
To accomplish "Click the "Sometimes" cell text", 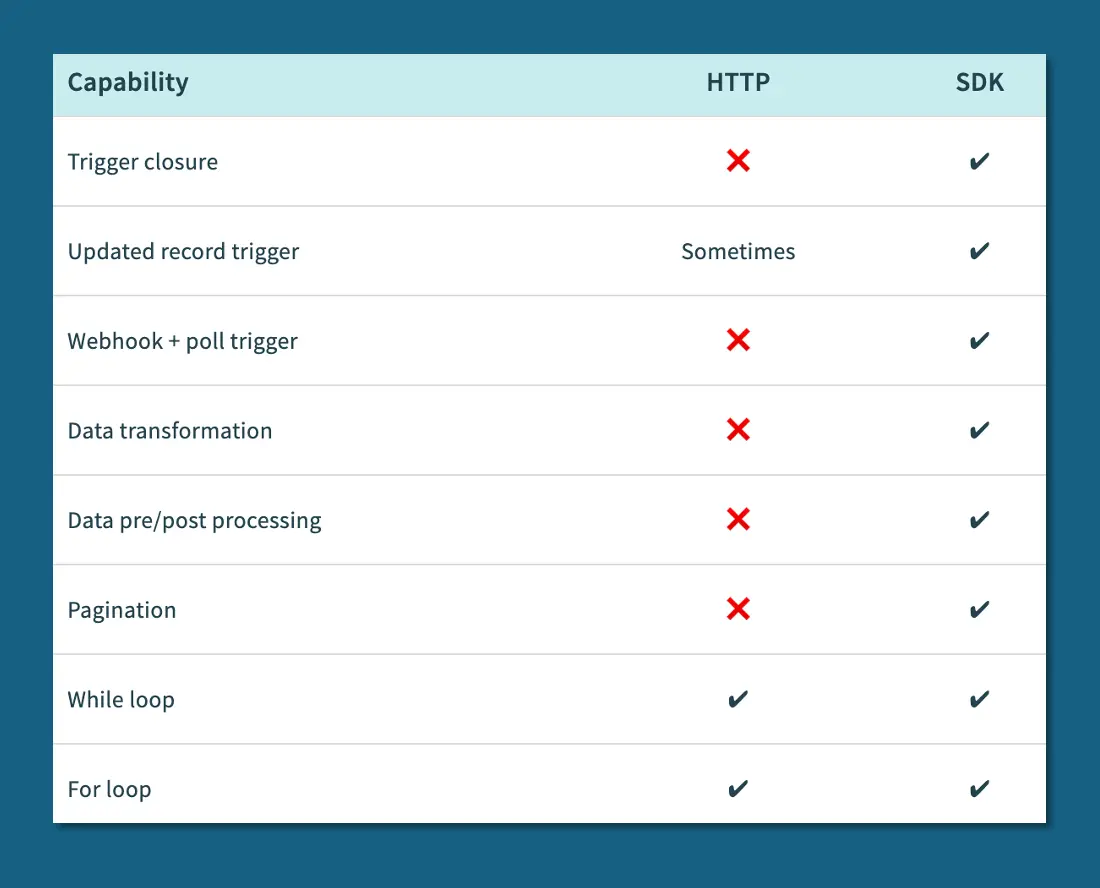I will pyautogui.click(x=738, y=252).
